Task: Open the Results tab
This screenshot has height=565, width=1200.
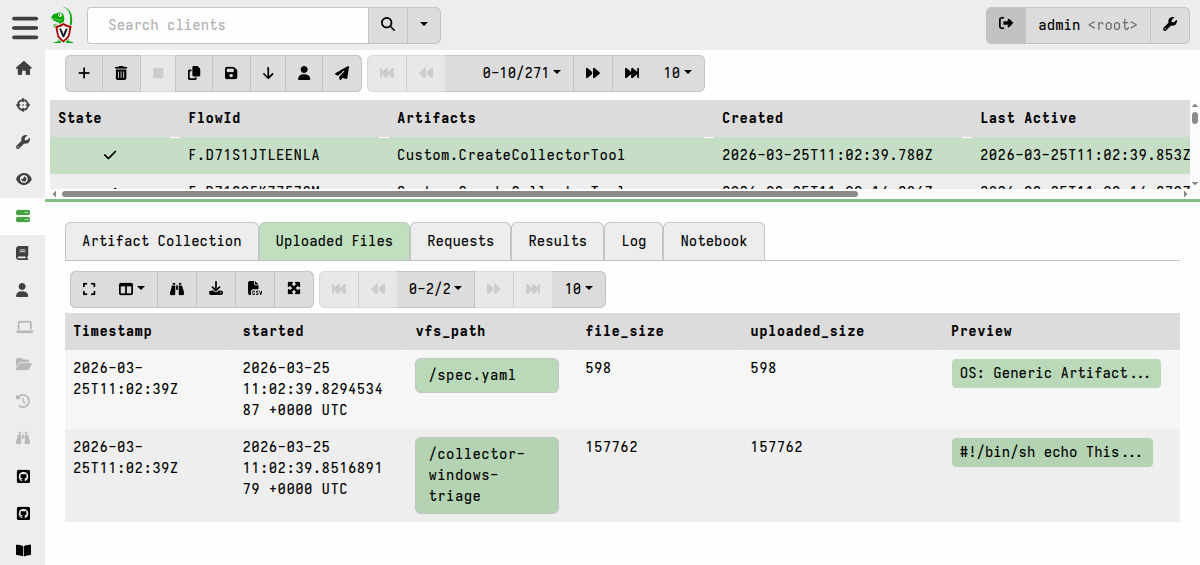Action: (558, 241)
